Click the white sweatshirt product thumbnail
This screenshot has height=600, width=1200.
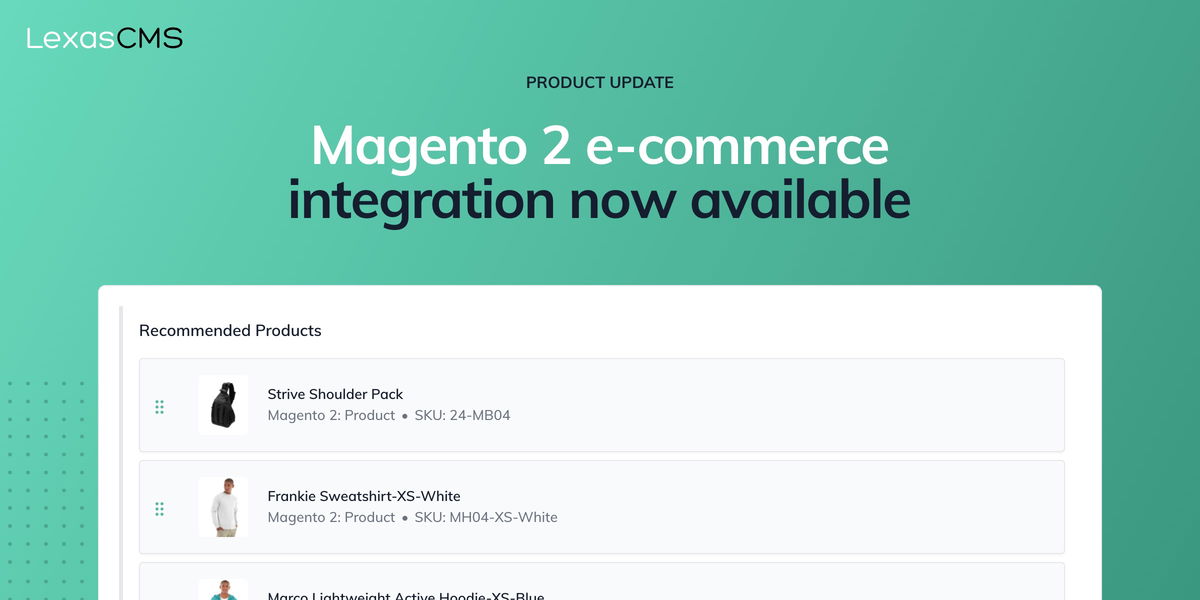pyautogui.click(x=223, y=507)
